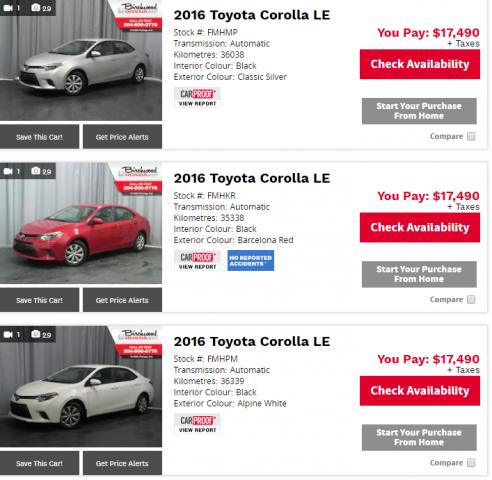
Task: Open photo gallery camera icon on red Corolla
Action: point(35,171)
